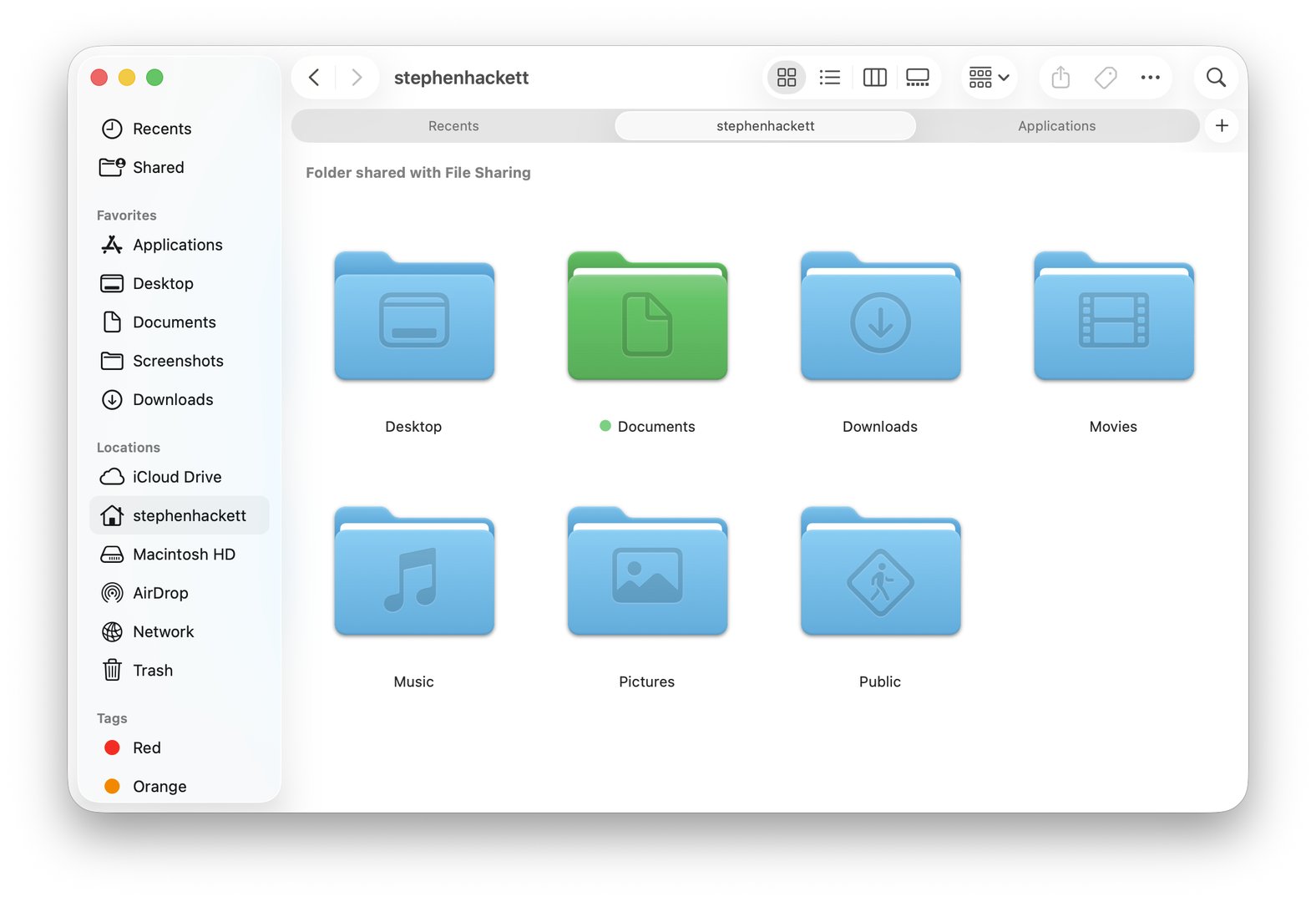The image size is (1316, 902).
Task: Add a new tab with plus button
Action: click(1222, 126)
